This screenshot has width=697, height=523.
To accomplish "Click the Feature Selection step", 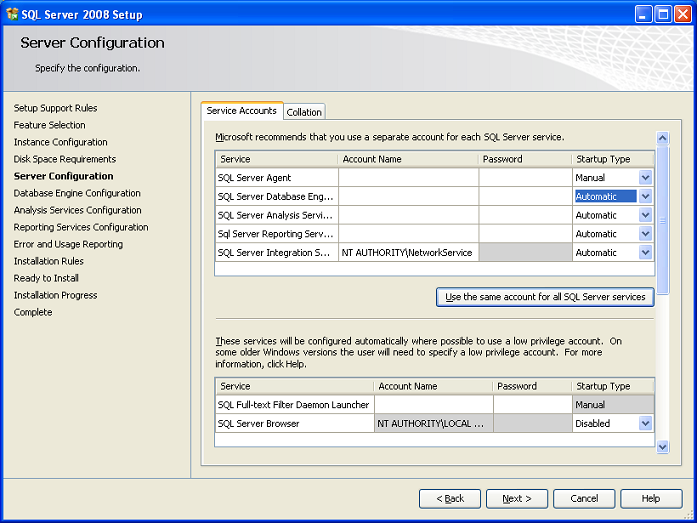I will tap(49, 125).
